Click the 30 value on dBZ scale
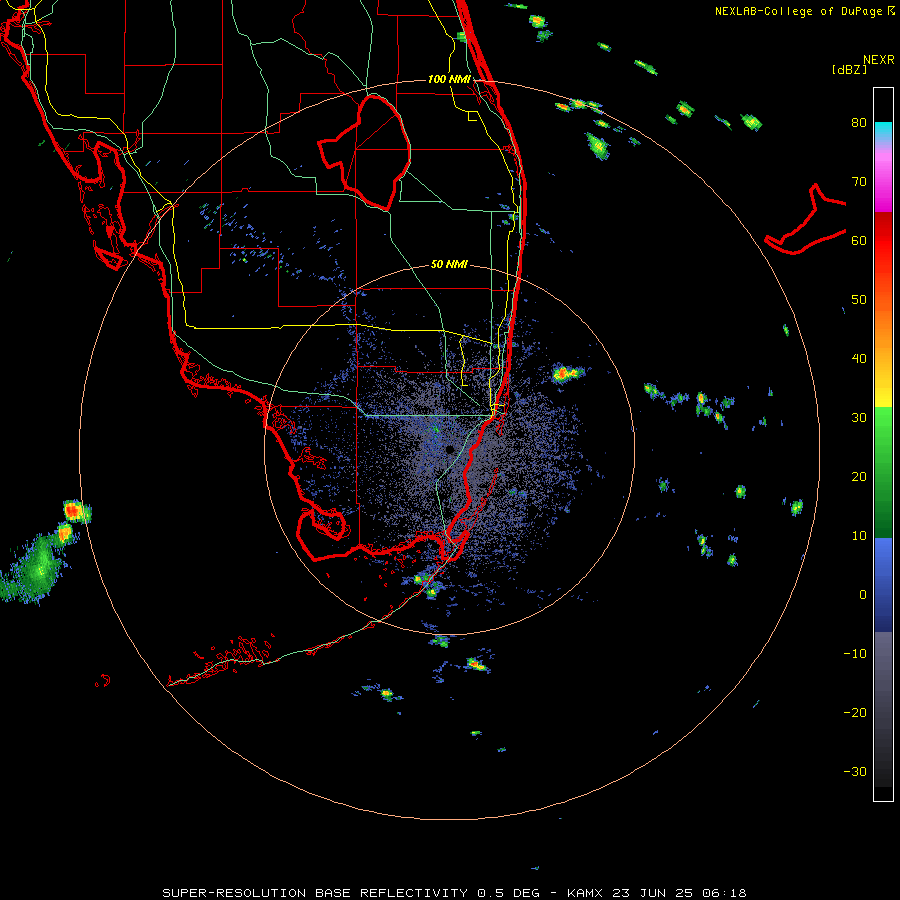Screen dimensions: 900x900 point(859,417)
